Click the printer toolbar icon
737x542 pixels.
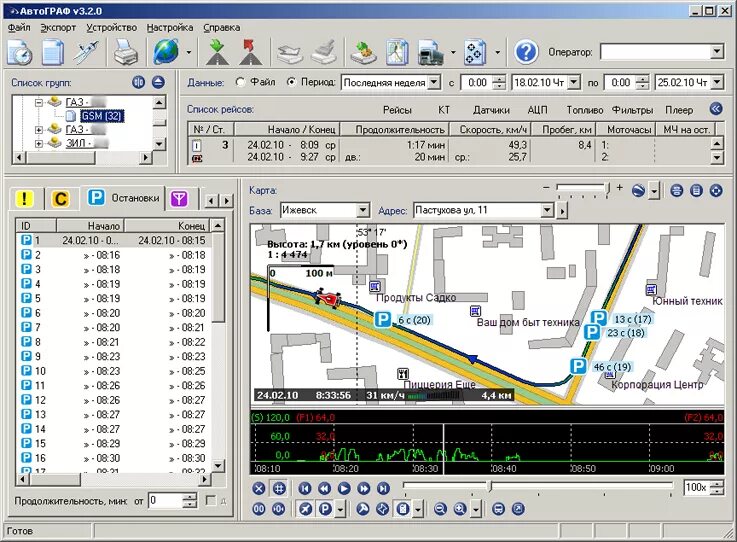(125, 52)
